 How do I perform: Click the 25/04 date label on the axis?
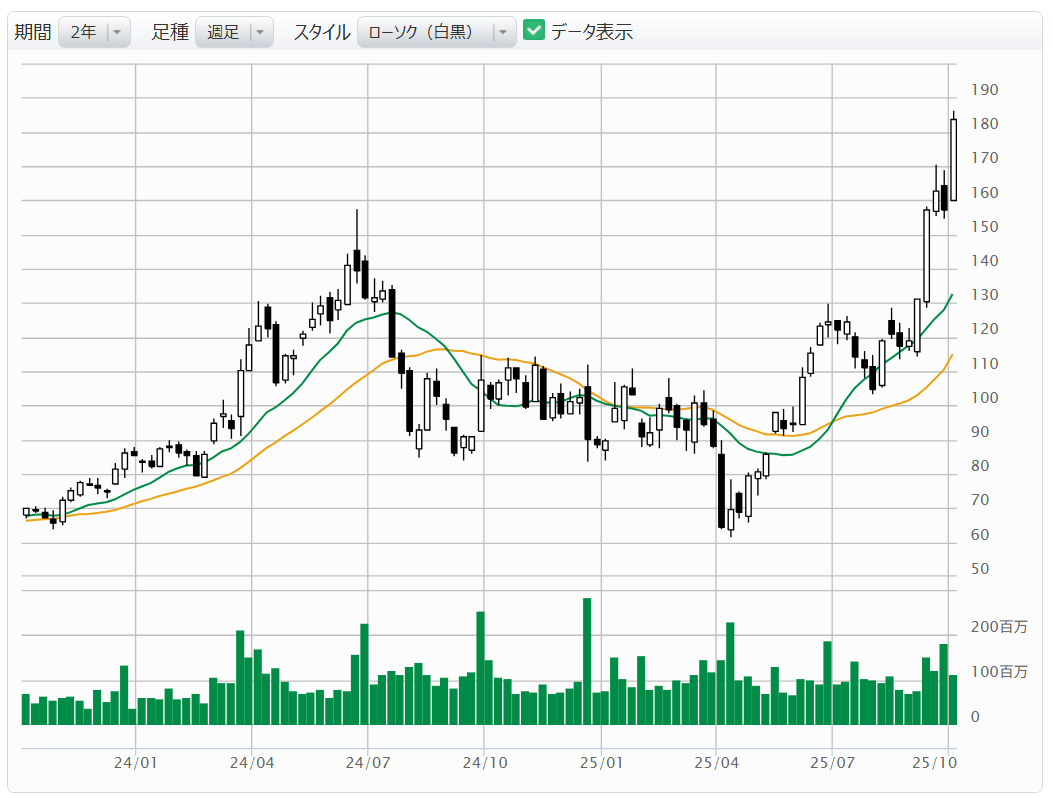pos(716,762)
